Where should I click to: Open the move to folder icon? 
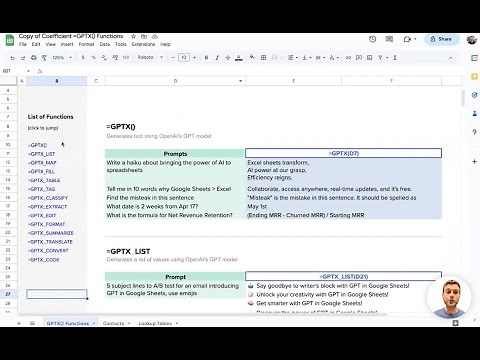[x=144, y=36]
